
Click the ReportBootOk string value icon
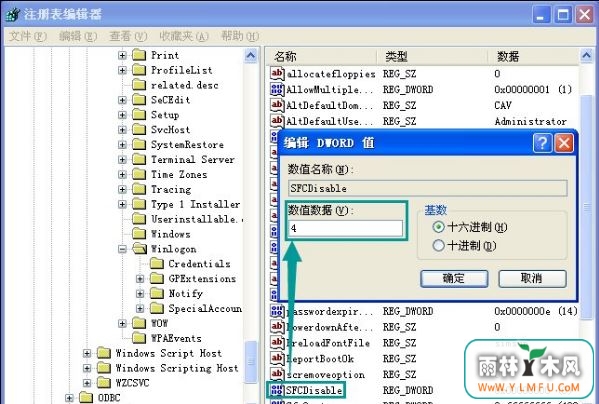pyautogui.click(x=277, y=358)
